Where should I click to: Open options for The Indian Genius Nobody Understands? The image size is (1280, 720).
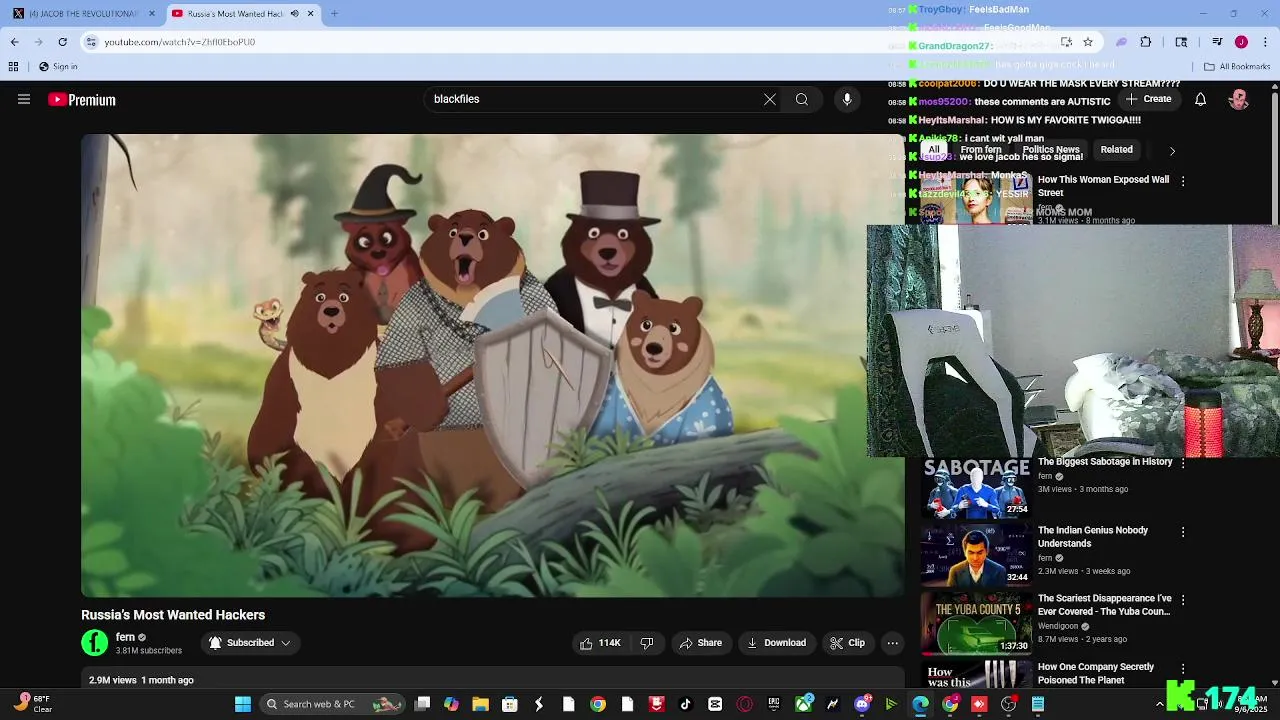coord(1183,532)
